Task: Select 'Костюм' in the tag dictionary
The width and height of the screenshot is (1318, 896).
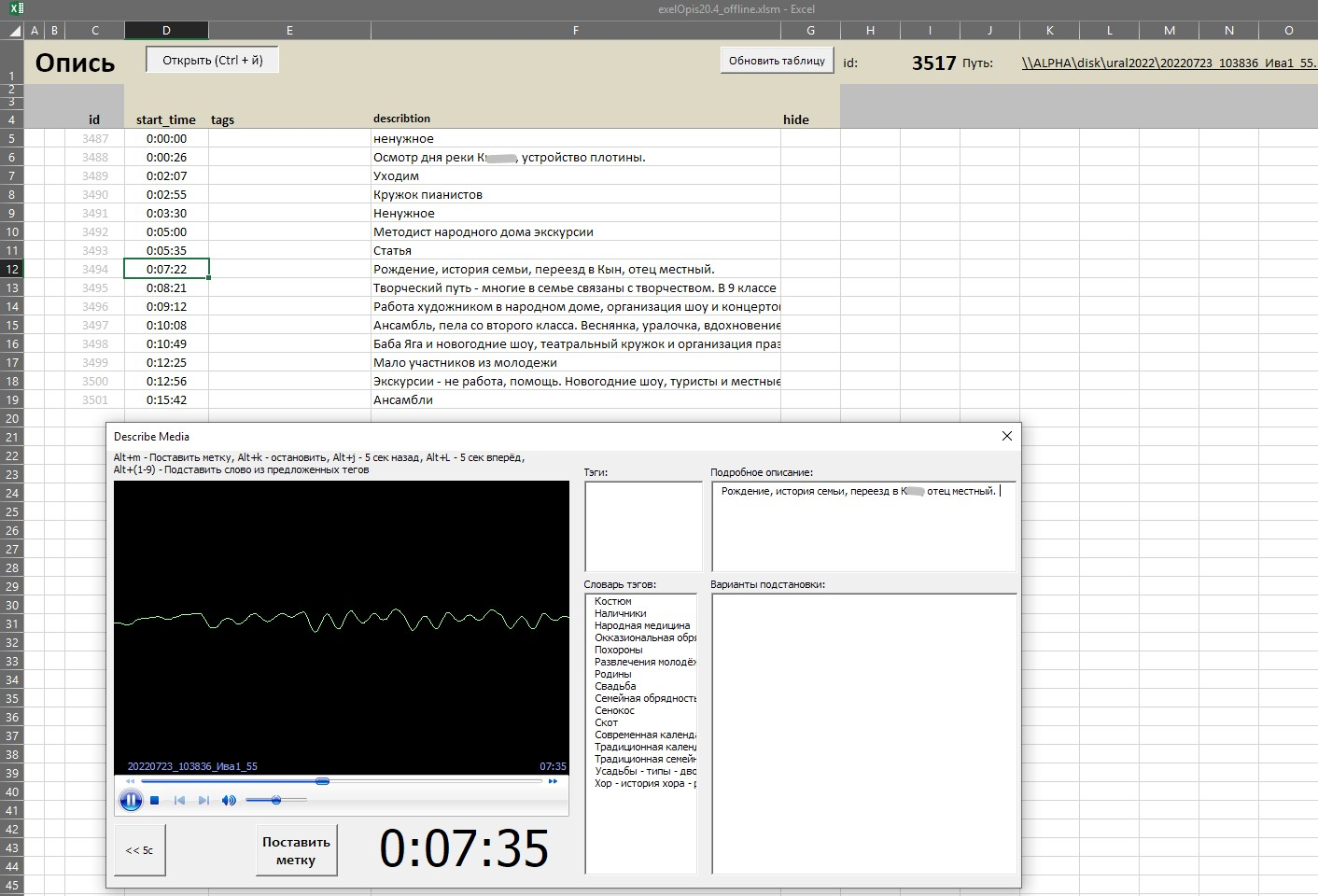Action: coord(613,602)
